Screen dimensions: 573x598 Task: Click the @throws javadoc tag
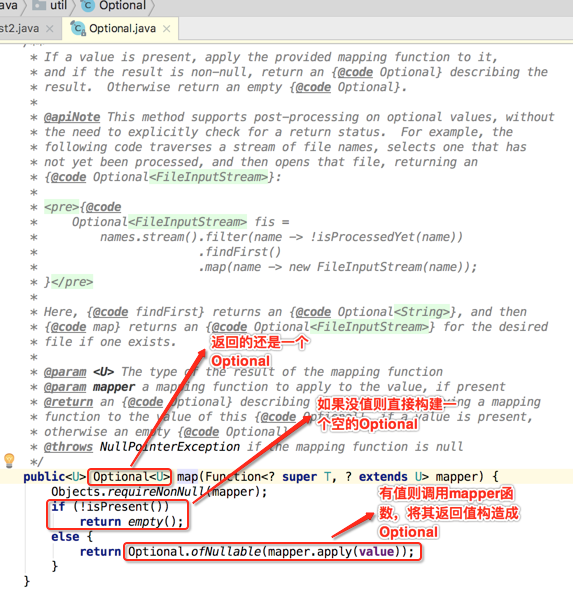68,447
